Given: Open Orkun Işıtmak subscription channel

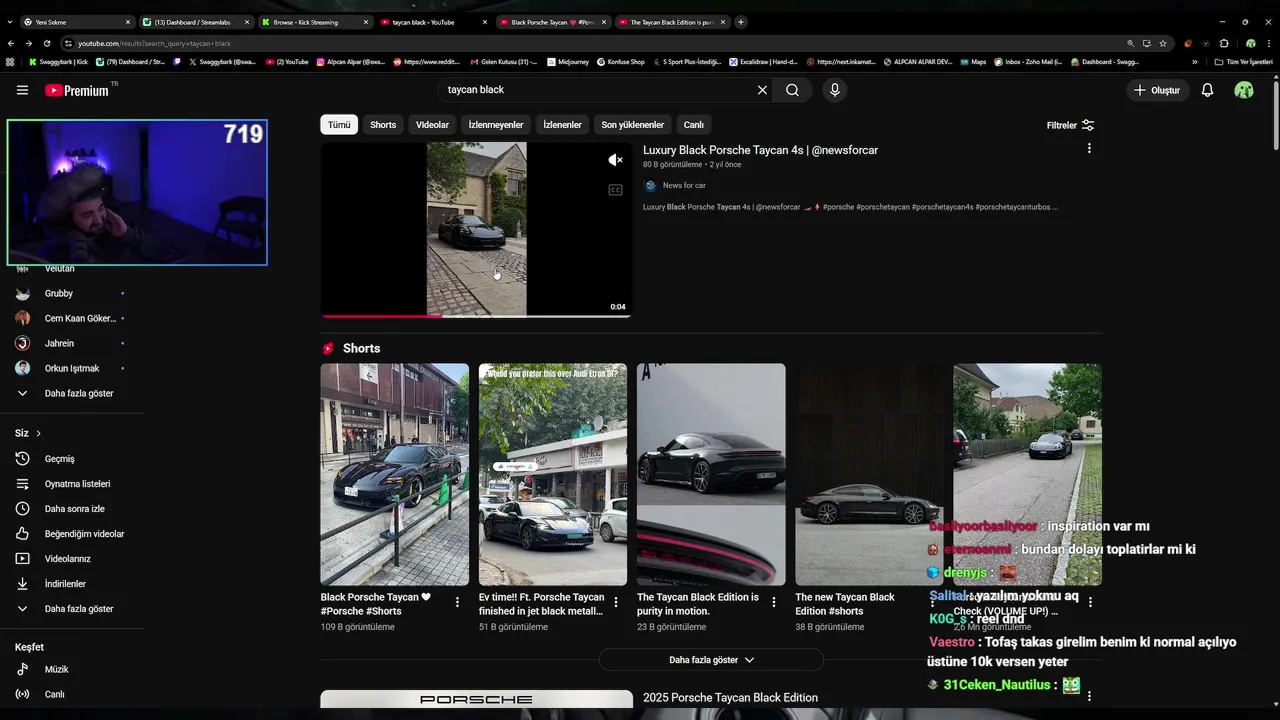Looking at the screenshot, I should (x=72, y=368).
